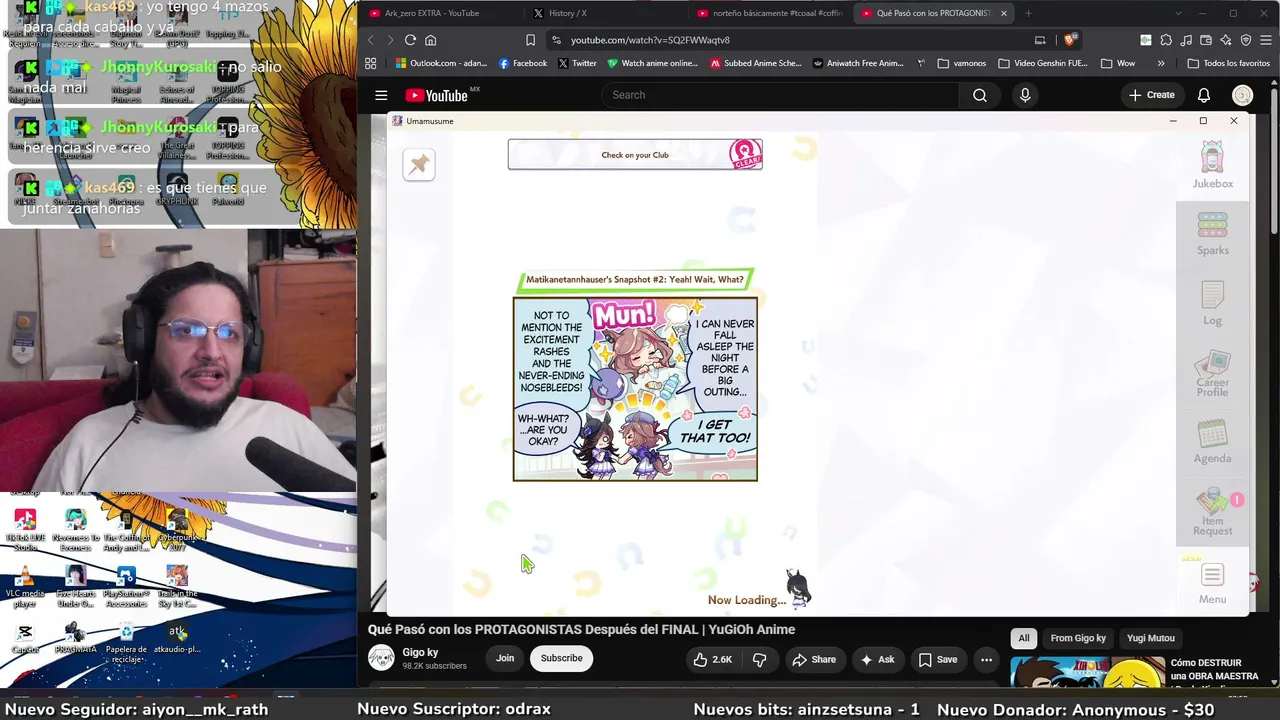Start voice search with microphone icon

(x=1025, y=95)
